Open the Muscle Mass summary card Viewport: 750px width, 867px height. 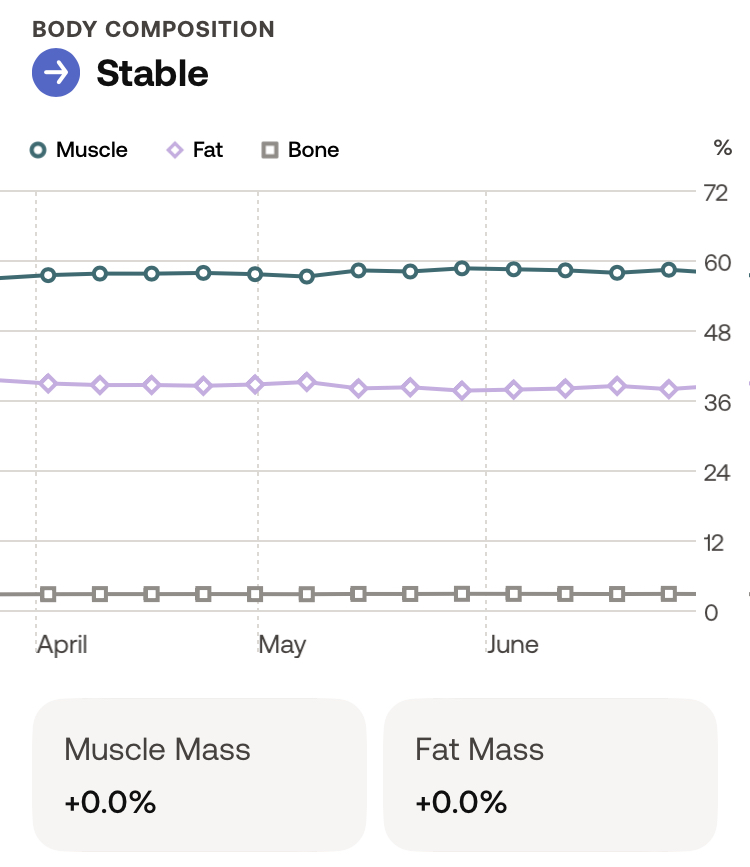click(200, 775)
